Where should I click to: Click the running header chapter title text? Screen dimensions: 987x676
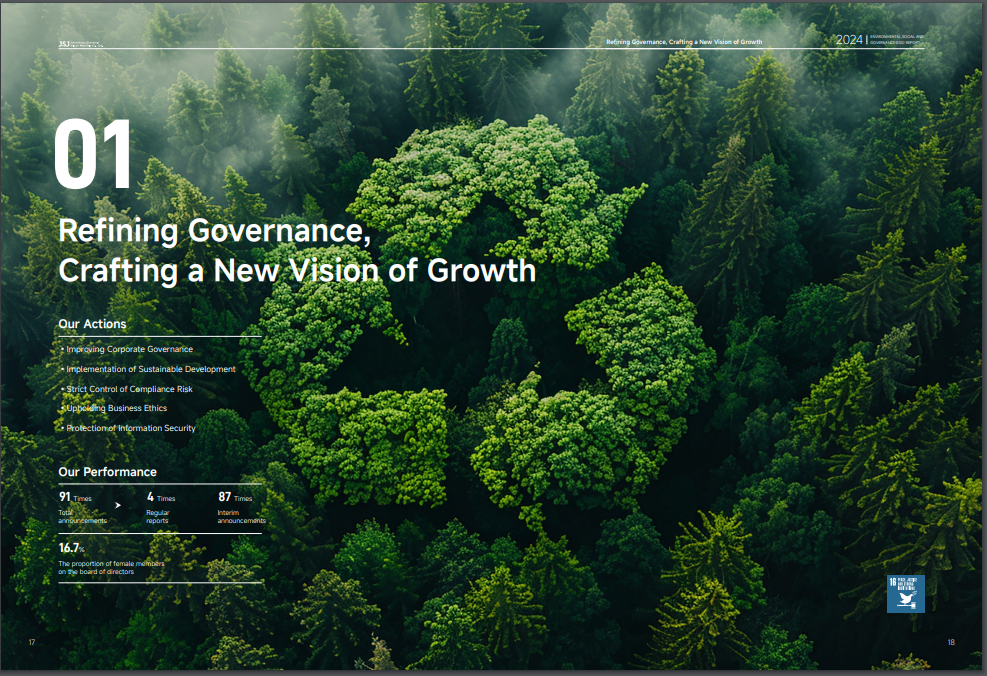click(x=684, y=42)
